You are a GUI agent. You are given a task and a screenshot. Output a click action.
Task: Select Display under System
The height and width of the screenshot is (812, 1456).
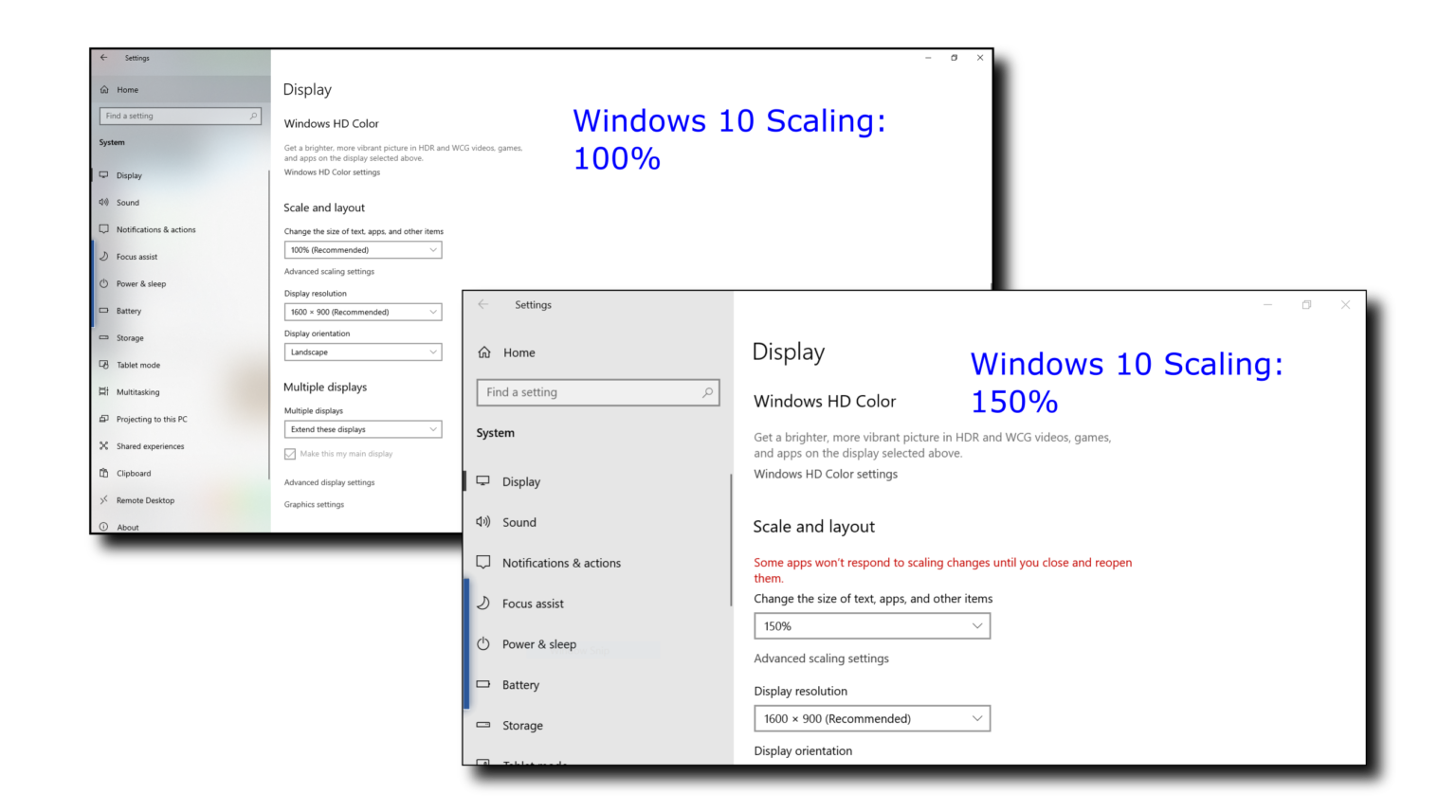tap(521, 480)
